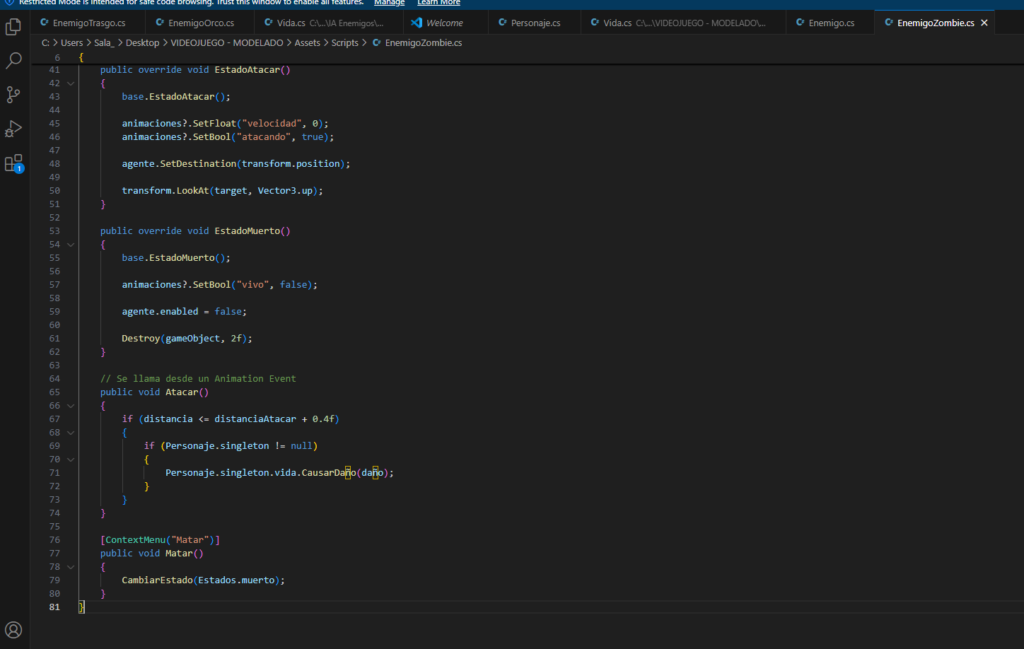Click the "velocidad" string on line 45
The image size is (1024, 649).
[271, 123]
